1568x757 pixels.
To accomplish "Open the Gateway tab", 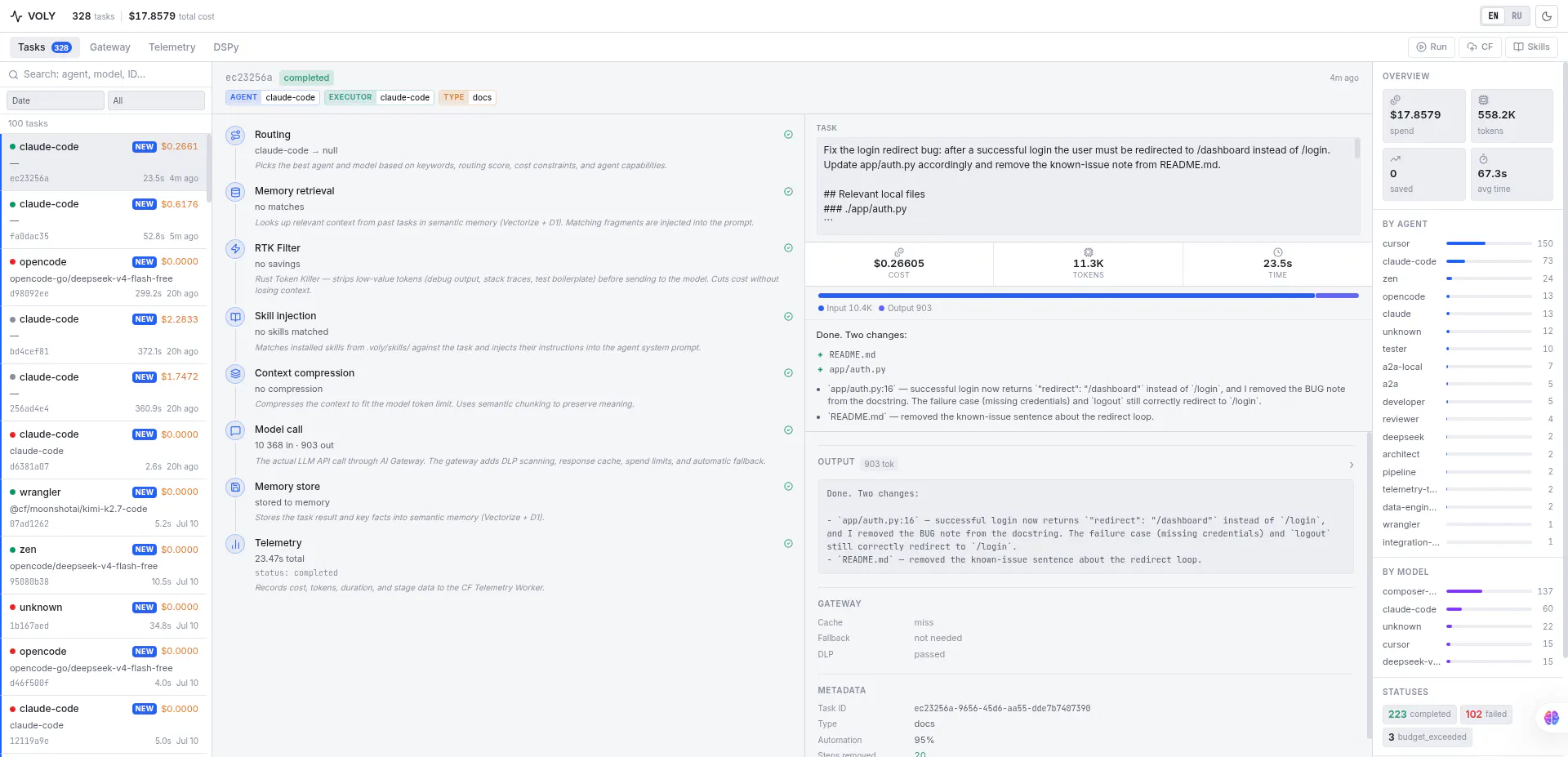I will tap(109, 47).
